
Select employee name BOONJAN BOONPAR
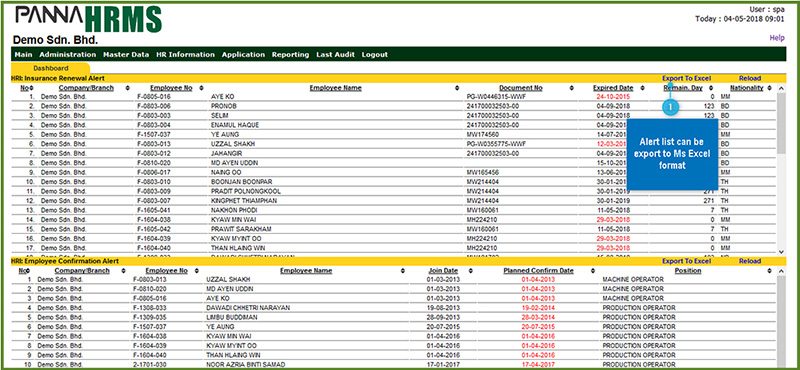click(241, 182)
